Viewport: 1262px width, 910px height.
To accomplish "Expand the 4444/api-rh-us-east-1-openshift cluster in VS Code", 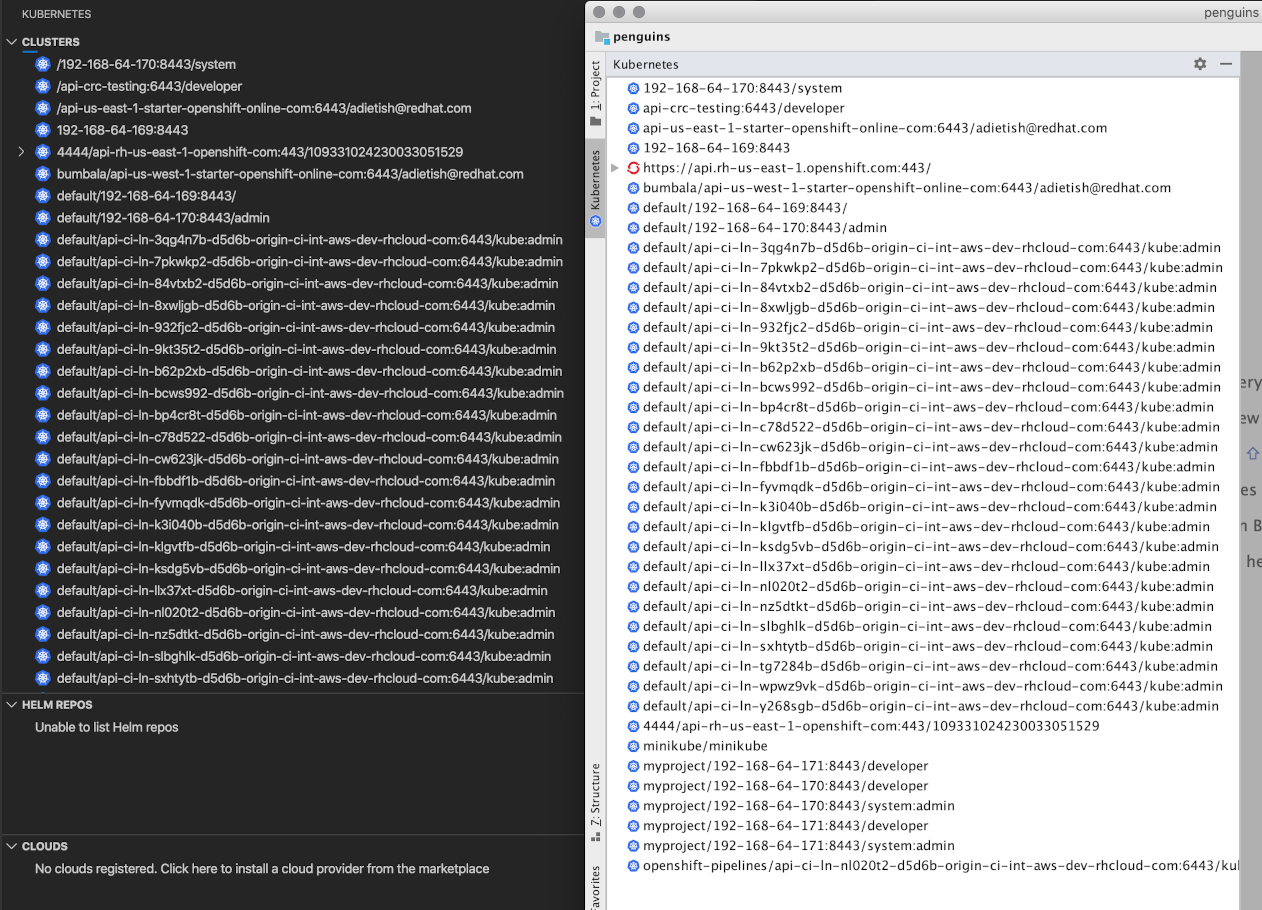I will pos(21,152).
